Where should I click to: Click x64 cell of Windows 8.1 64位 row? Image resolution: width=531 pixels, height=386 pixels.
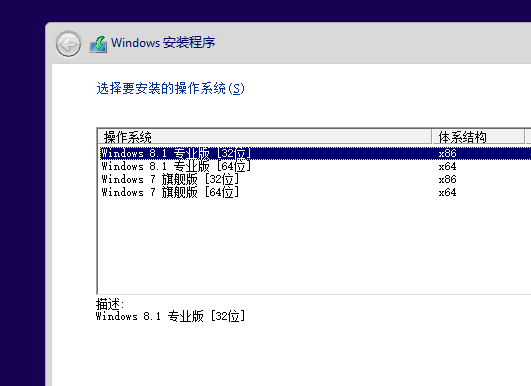click(x=447, y=166)
